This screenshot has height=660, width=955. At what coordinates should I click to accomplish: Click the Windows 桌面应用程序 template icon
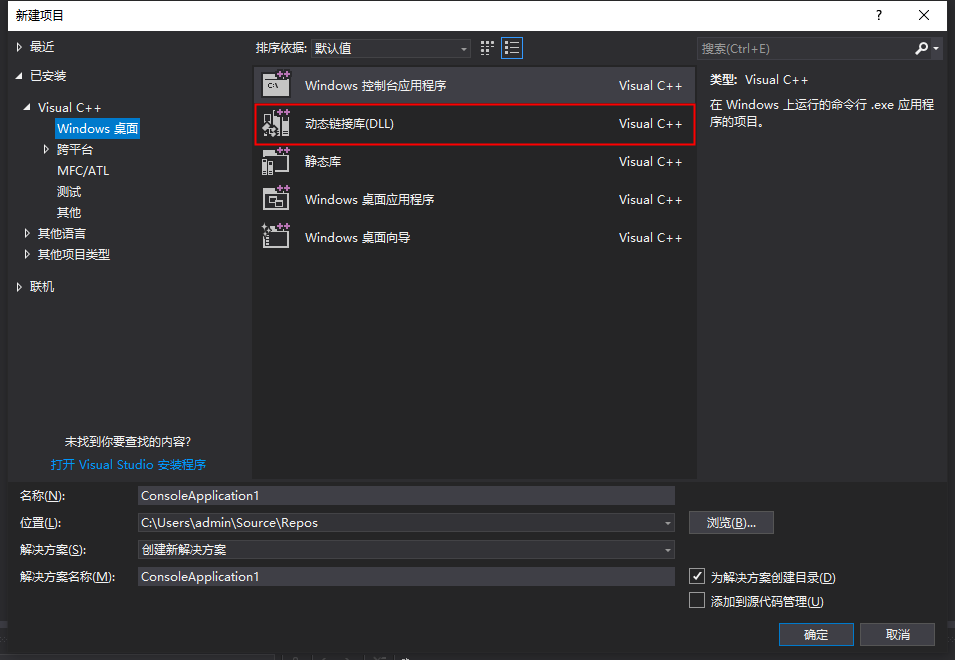pyautogui.click(x=276, y=199)
